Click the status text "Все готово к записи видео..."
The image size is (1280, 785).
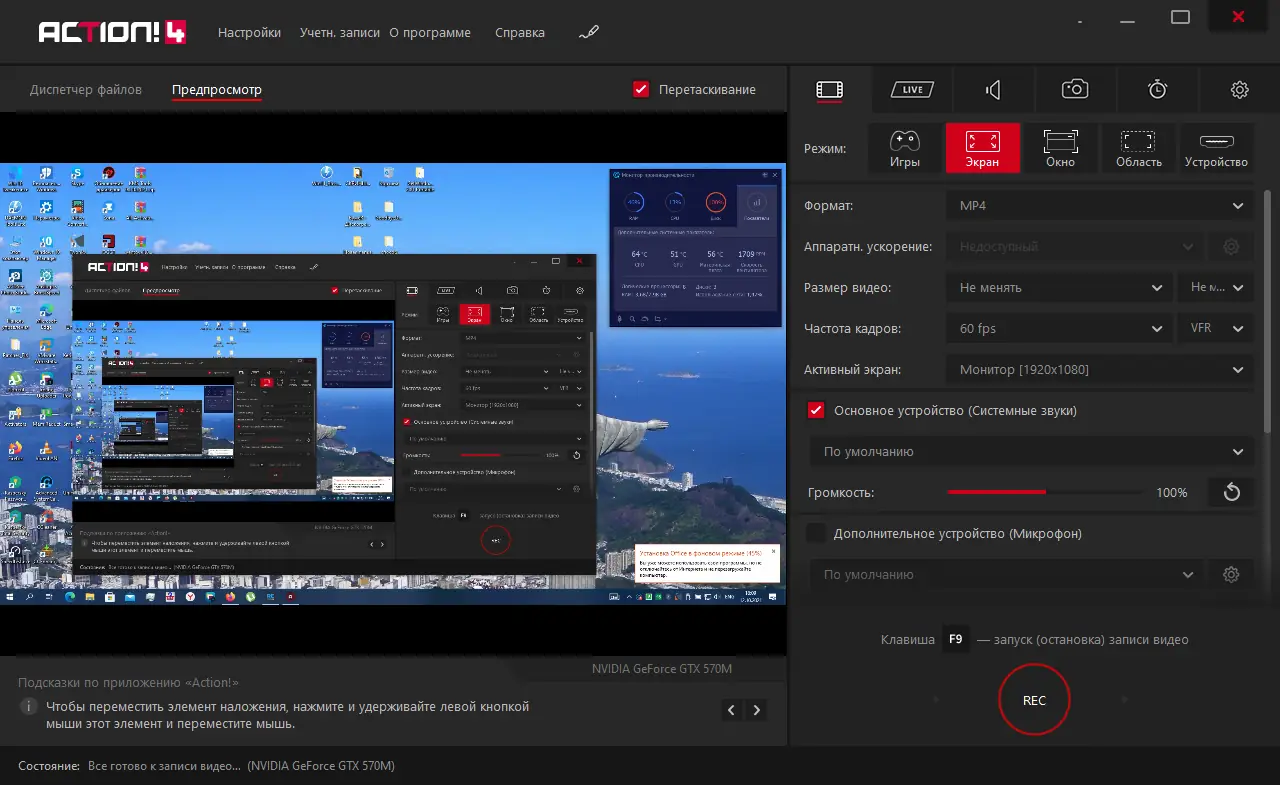tap(164, 766)
